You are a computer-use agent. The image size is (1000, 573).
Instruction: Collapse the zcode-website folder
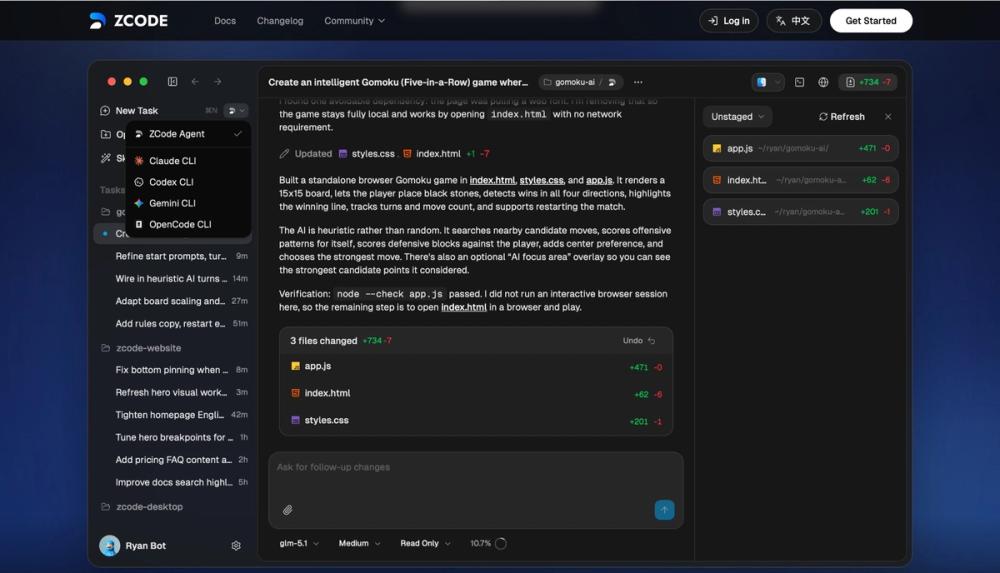coord(142,348)
